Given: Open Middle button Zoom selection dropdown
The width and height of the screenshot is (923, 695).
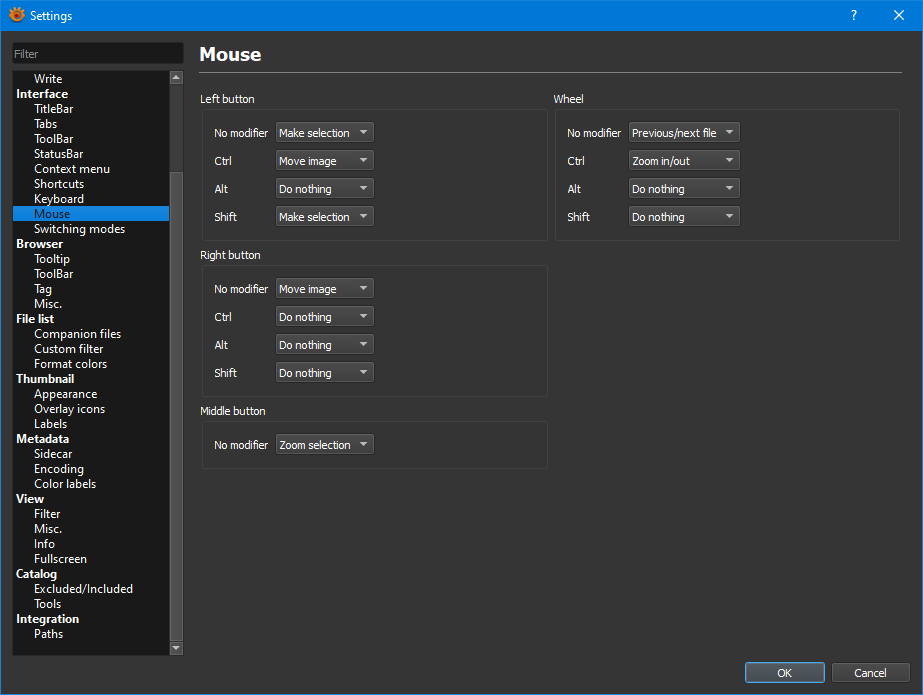Looking at the screenshot, I should click(324, 445).
